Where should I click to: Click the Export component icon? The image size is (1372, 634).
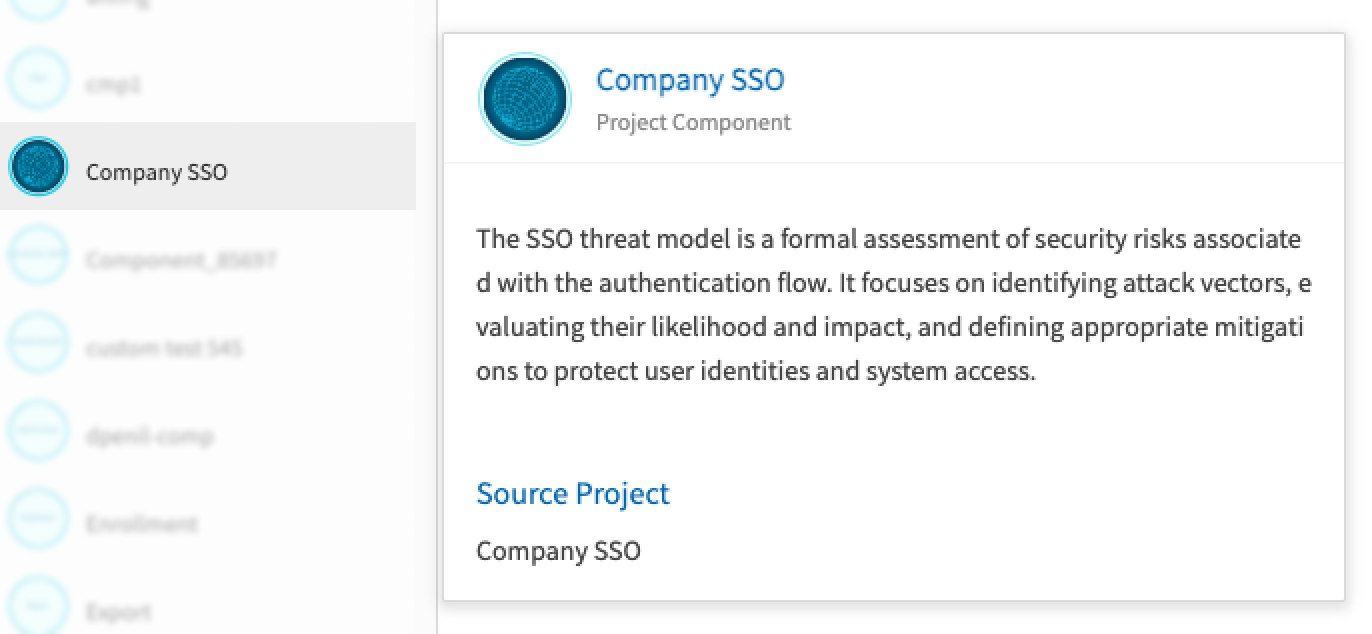point(38,606)
